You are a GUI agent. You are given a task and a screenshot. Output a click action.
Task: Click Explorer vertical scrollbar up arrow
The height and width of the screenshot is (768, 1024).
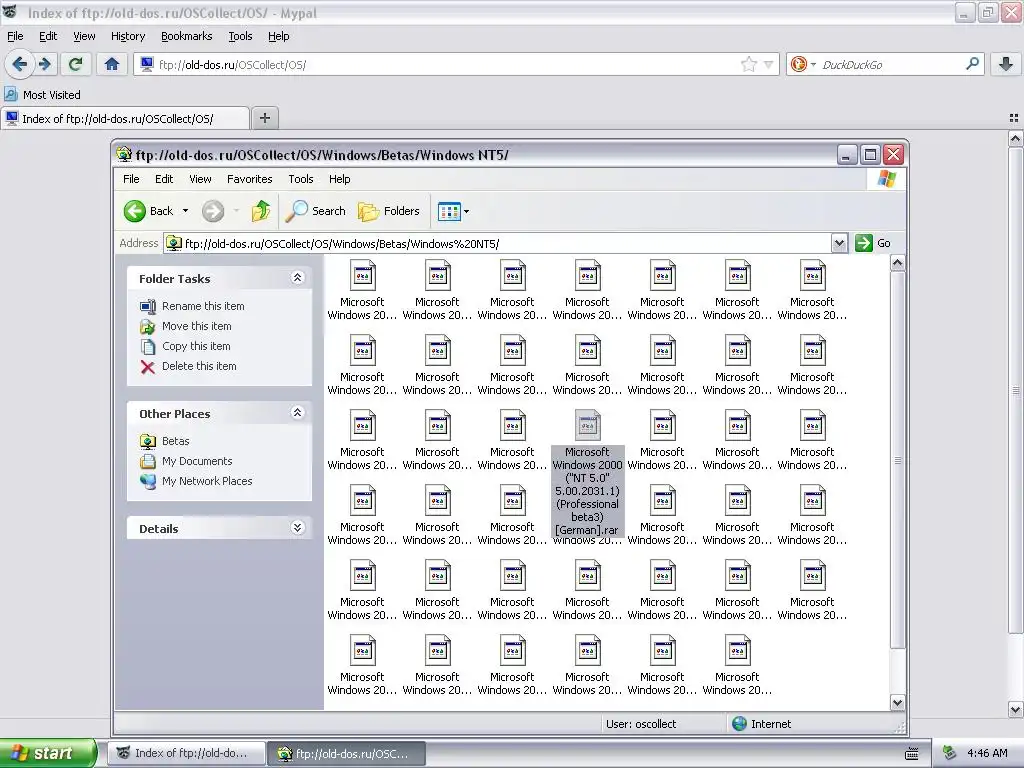[x=897, y=263]
